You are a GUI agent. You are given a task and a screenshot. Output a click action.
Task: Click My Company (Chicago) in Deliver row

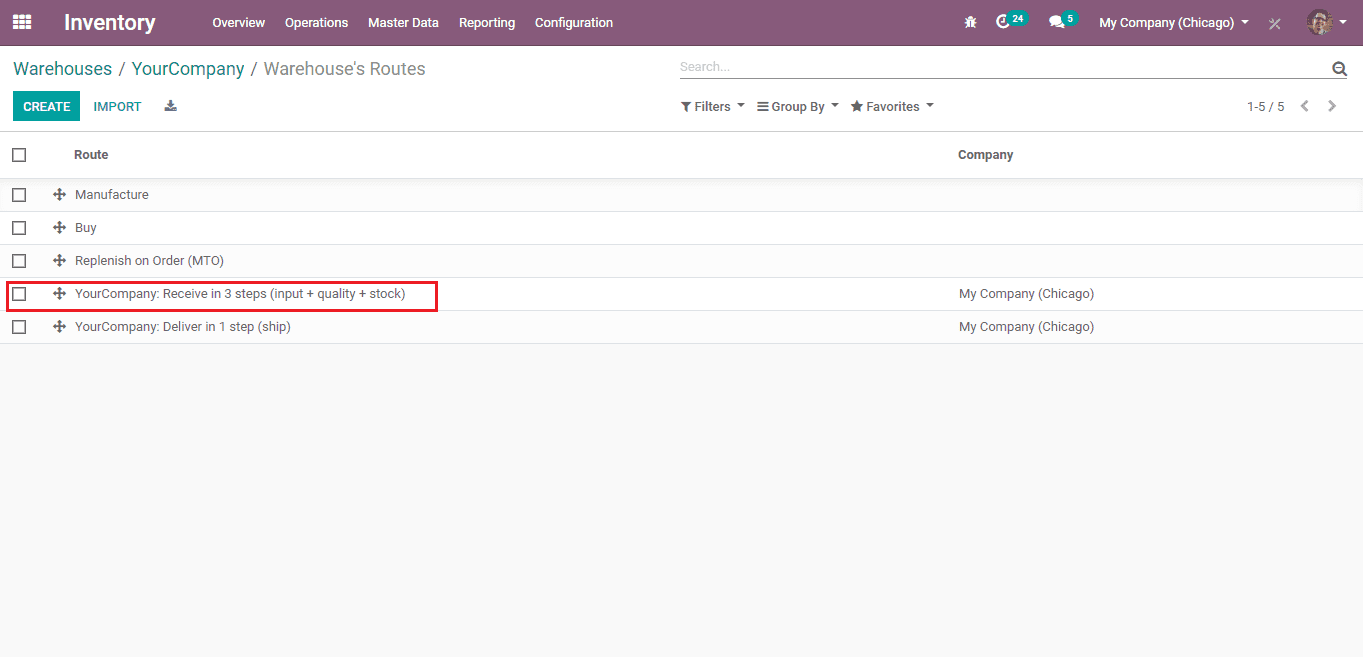tap(1026, 327)
